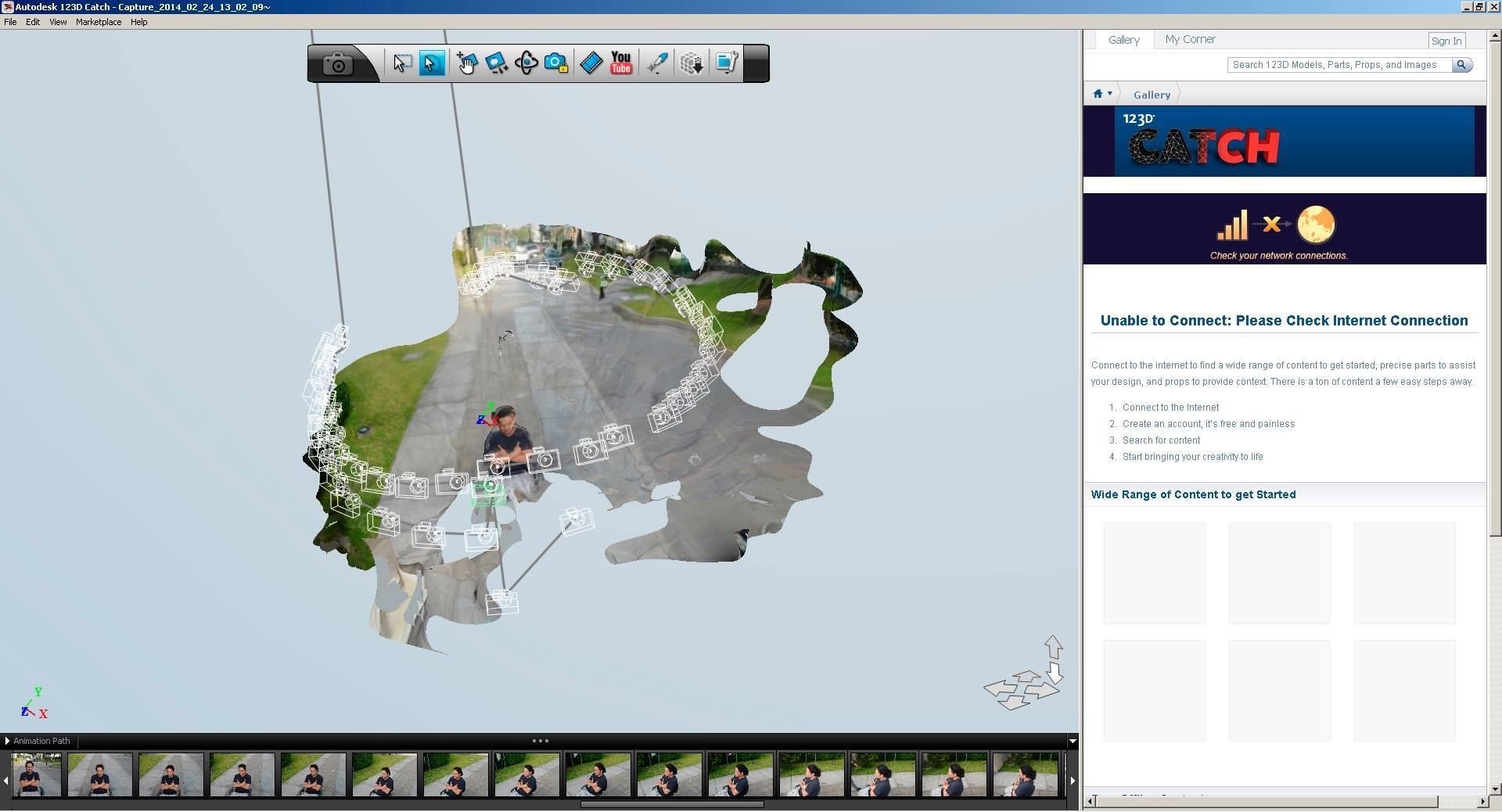Open the Help menu
This screenshot has height=812, width=1502.
point(138,22)
